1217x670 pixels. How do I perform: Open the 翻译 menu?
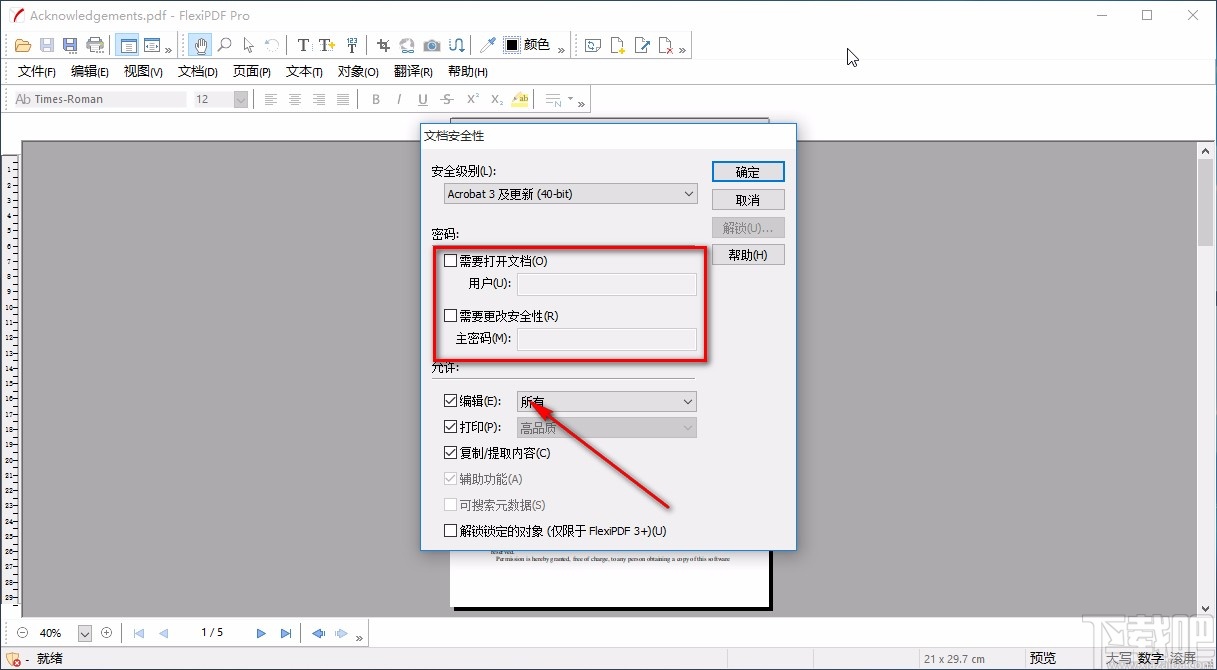pyautogui.click(x=413, y=71)
